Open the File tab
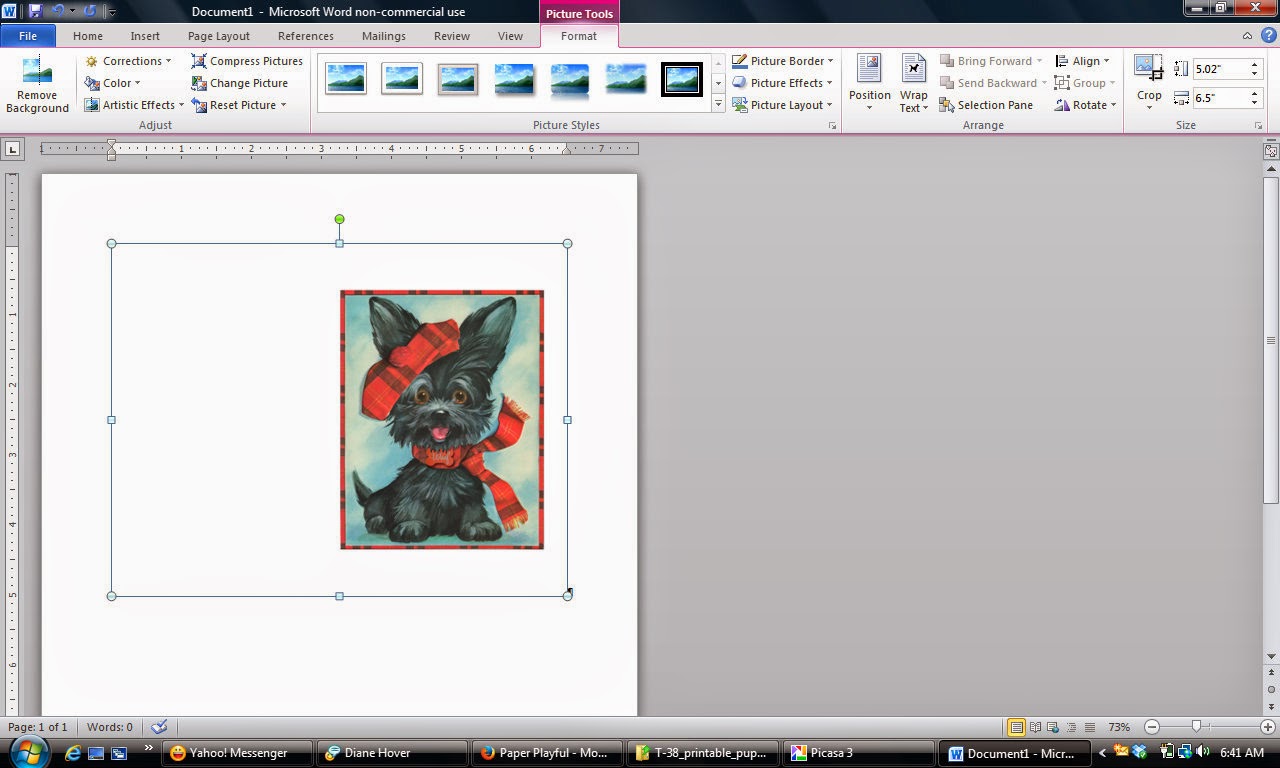Viewport: 1280px width, 768px height. 28,36
